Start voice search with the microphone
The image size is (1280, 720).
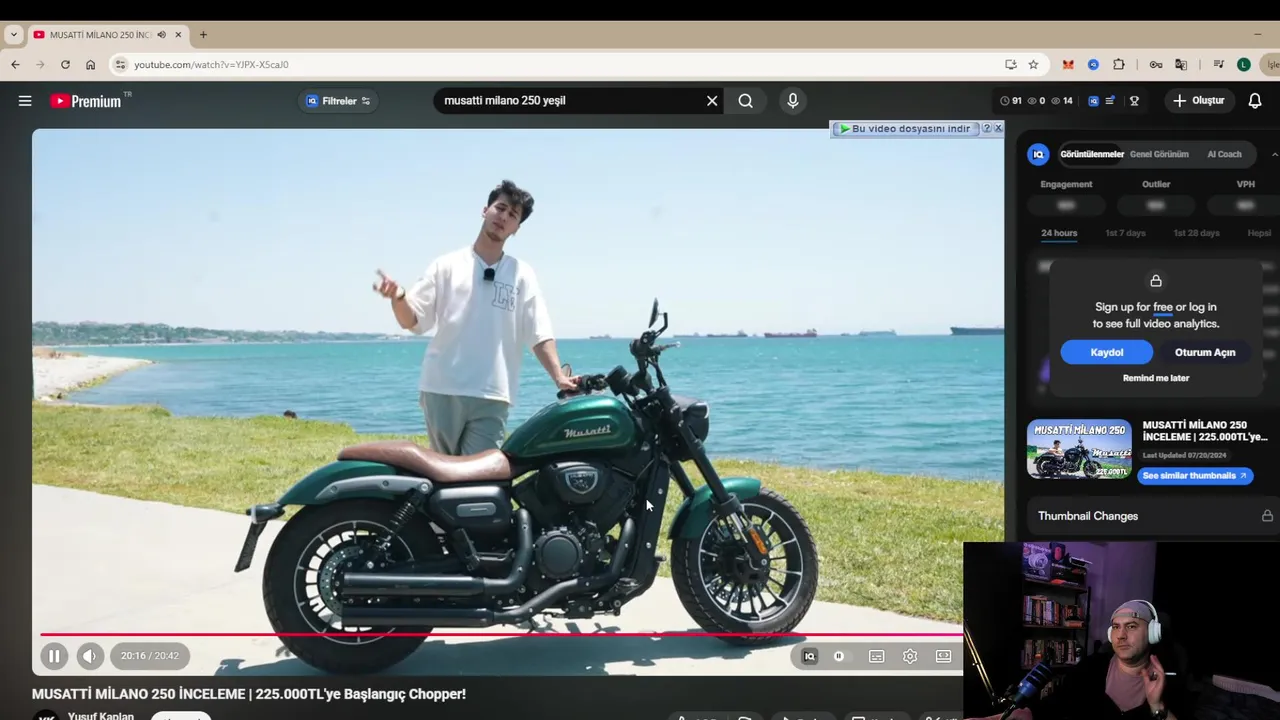(x=793, y=101)
